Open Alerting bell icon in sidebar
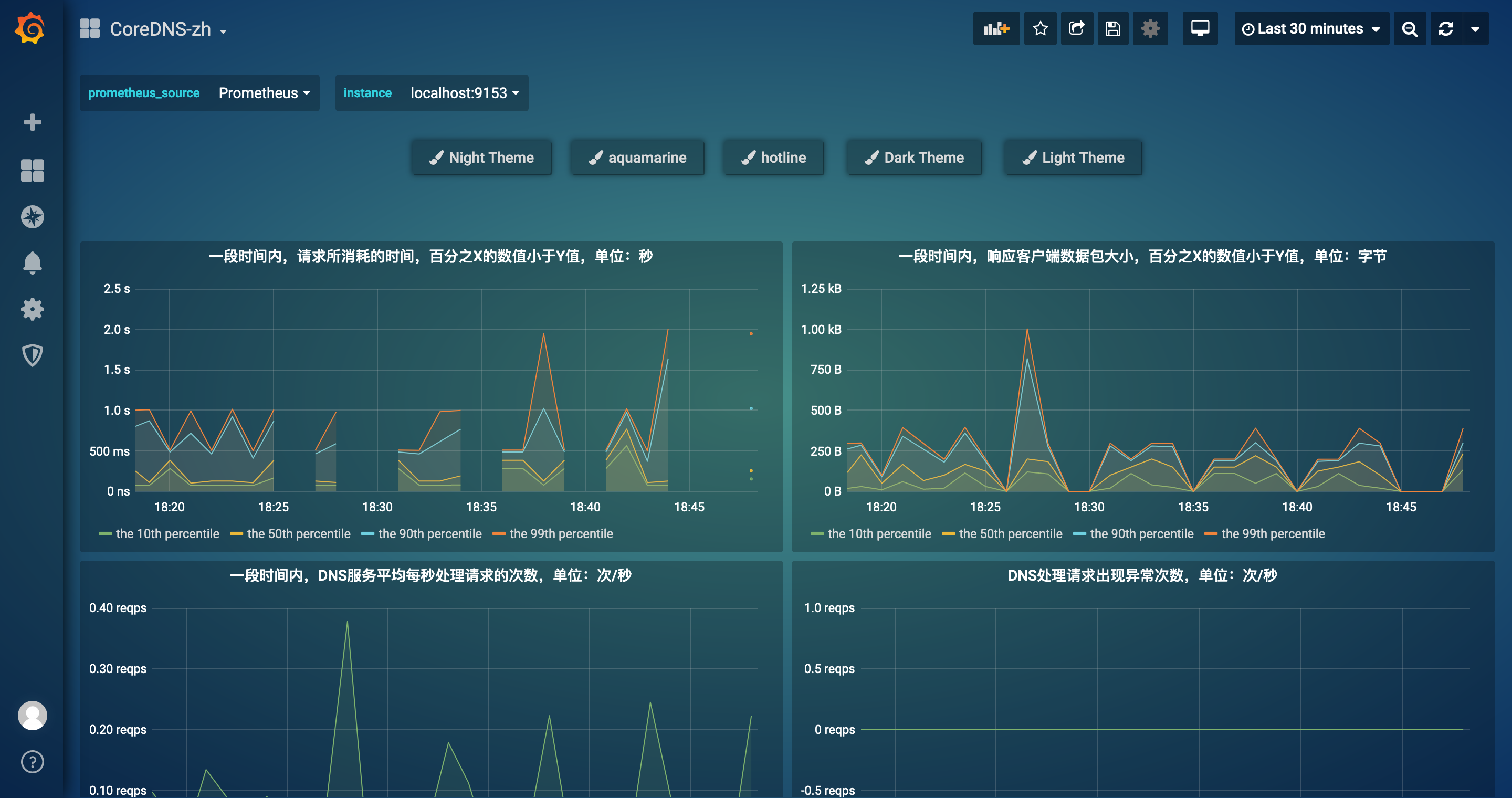Image resolution: width=1512 pixels, height=798 pixels. pyautogui.click(x=32, y=263)
